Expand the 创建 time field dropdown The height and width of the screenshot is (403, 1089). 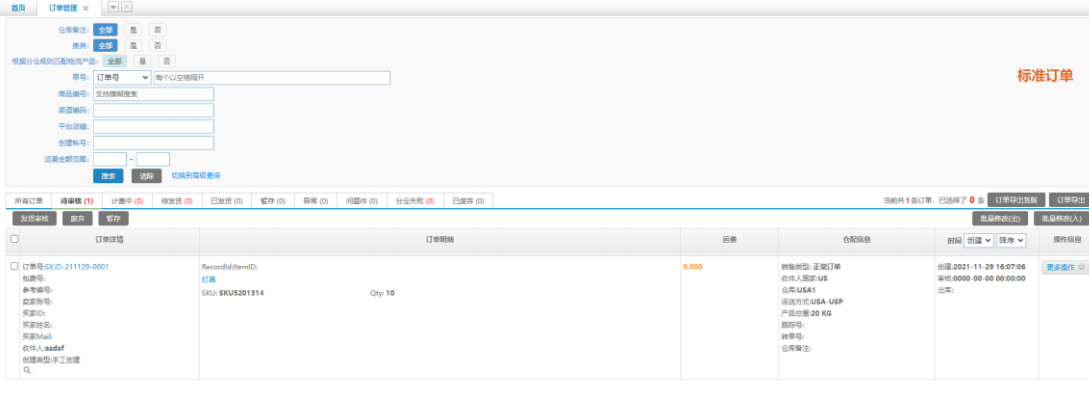click(978, 240)
